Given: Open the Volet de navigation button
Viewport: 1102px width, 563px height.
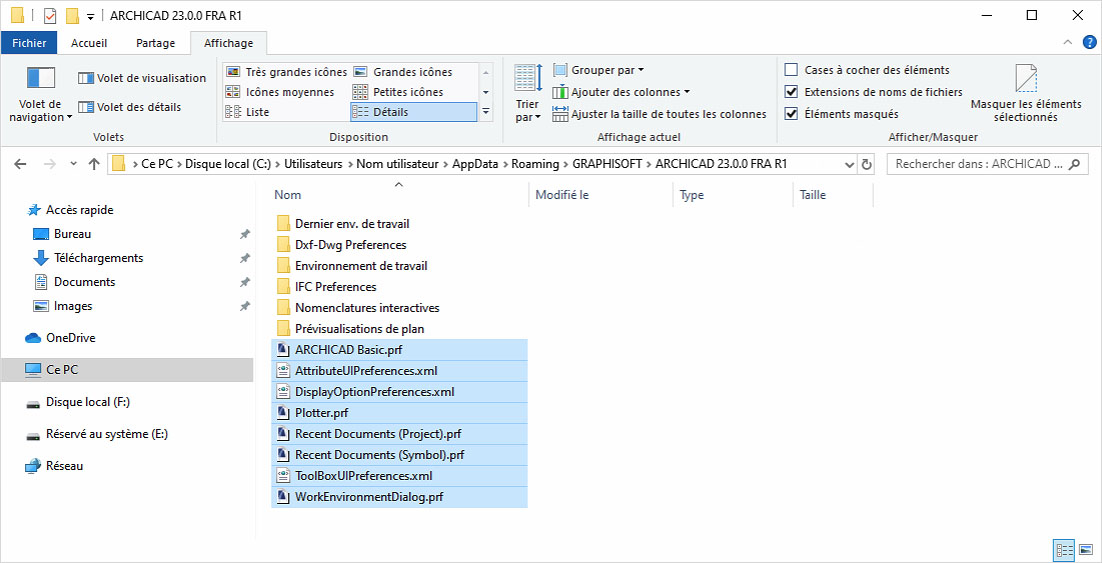Looking at the screenshot, I should [x=40, y=94].
